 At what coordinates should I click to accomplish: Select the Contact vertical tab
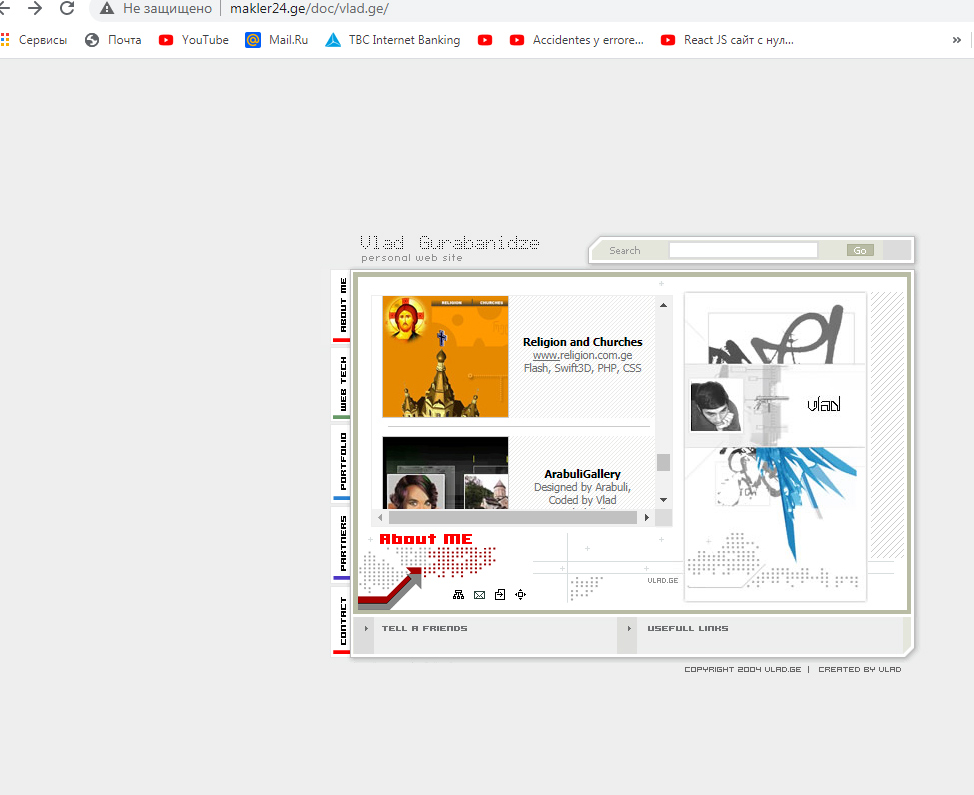pyautogui.click(x=342, y=621)
